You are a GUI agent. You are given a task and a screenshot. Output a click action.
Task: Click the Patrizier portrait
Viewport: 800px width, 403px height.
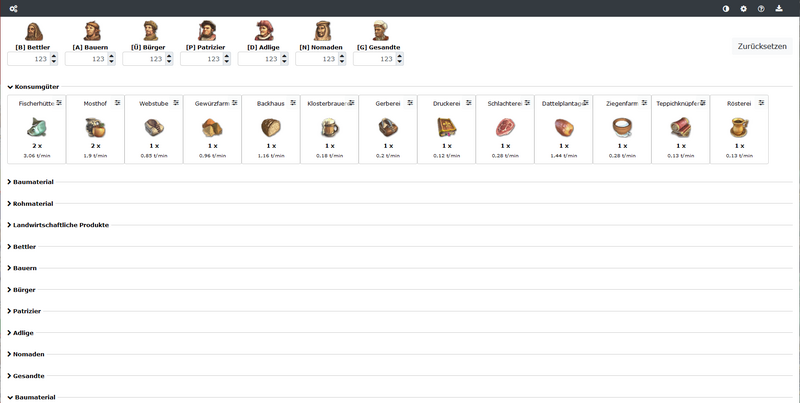point(207,31)
